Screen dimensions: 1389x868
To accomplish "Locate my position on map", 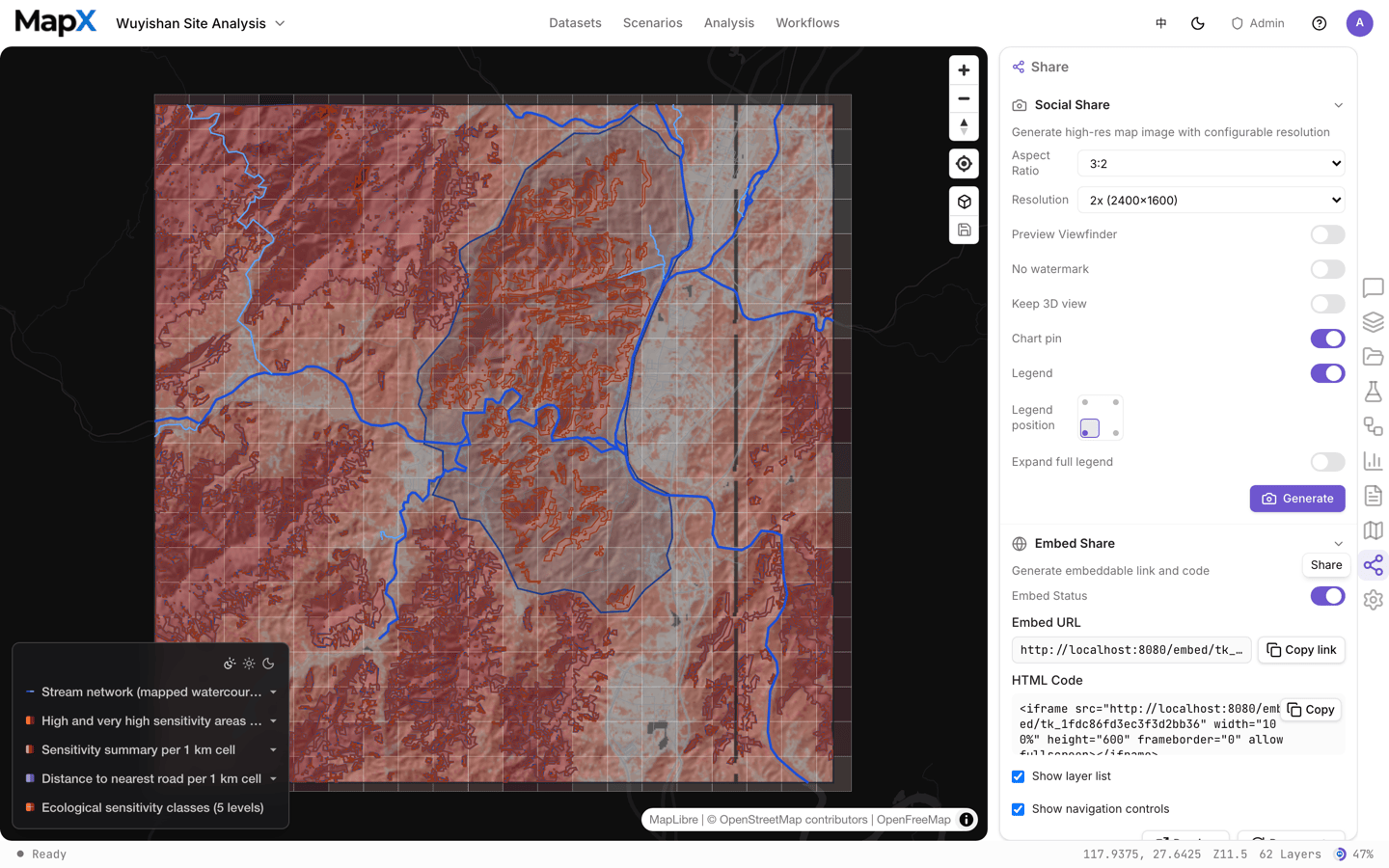I will click(x=964, y=164).
